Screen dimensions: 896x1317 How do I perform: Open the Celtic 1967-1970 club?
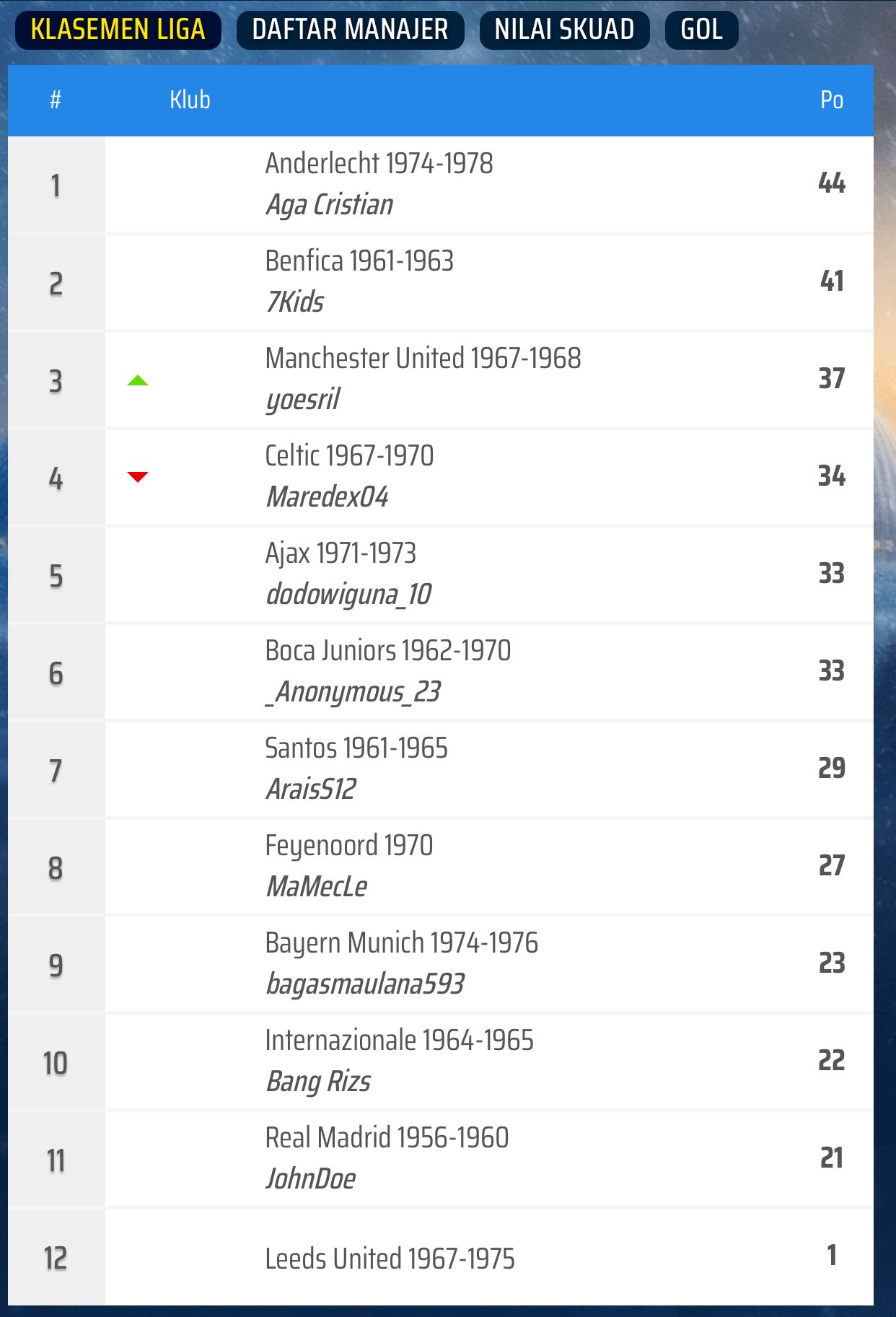(349, 456)
